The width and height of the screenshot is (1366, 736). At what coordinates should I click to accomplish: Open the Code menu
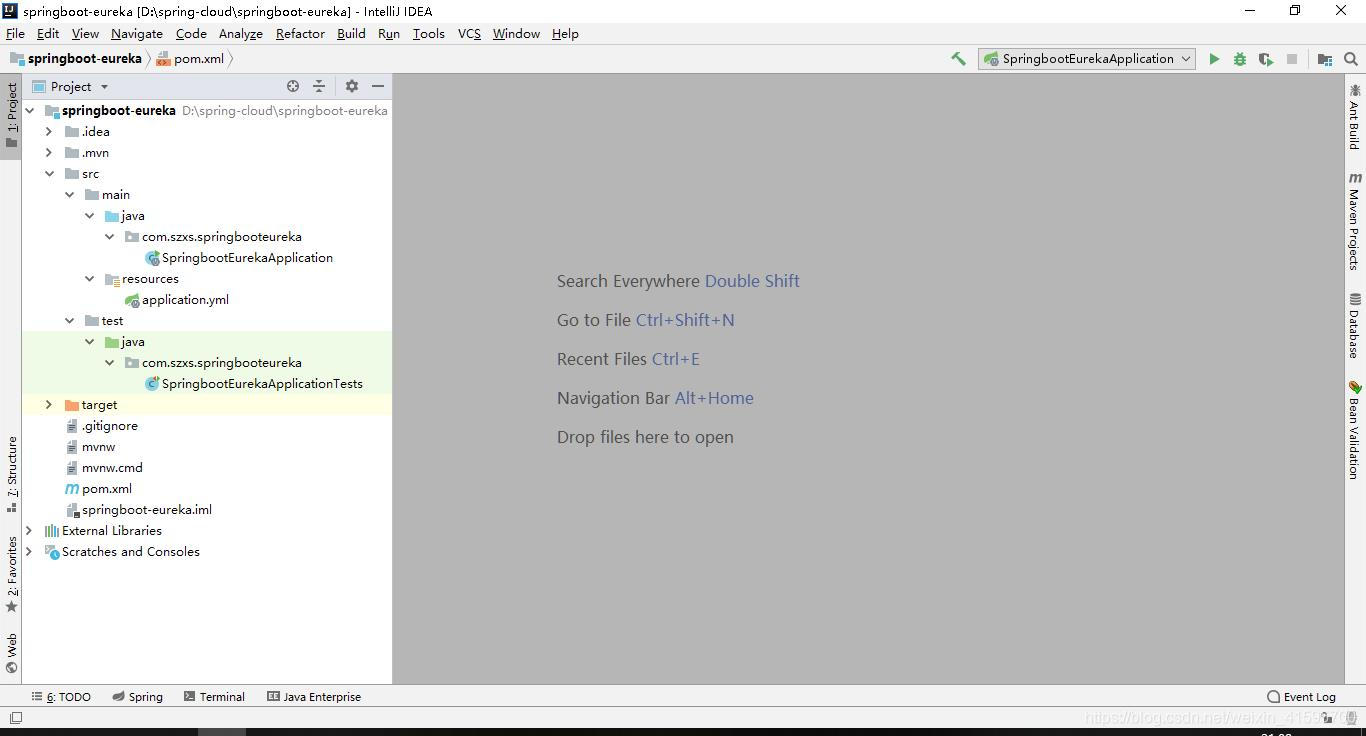point(191,34)
